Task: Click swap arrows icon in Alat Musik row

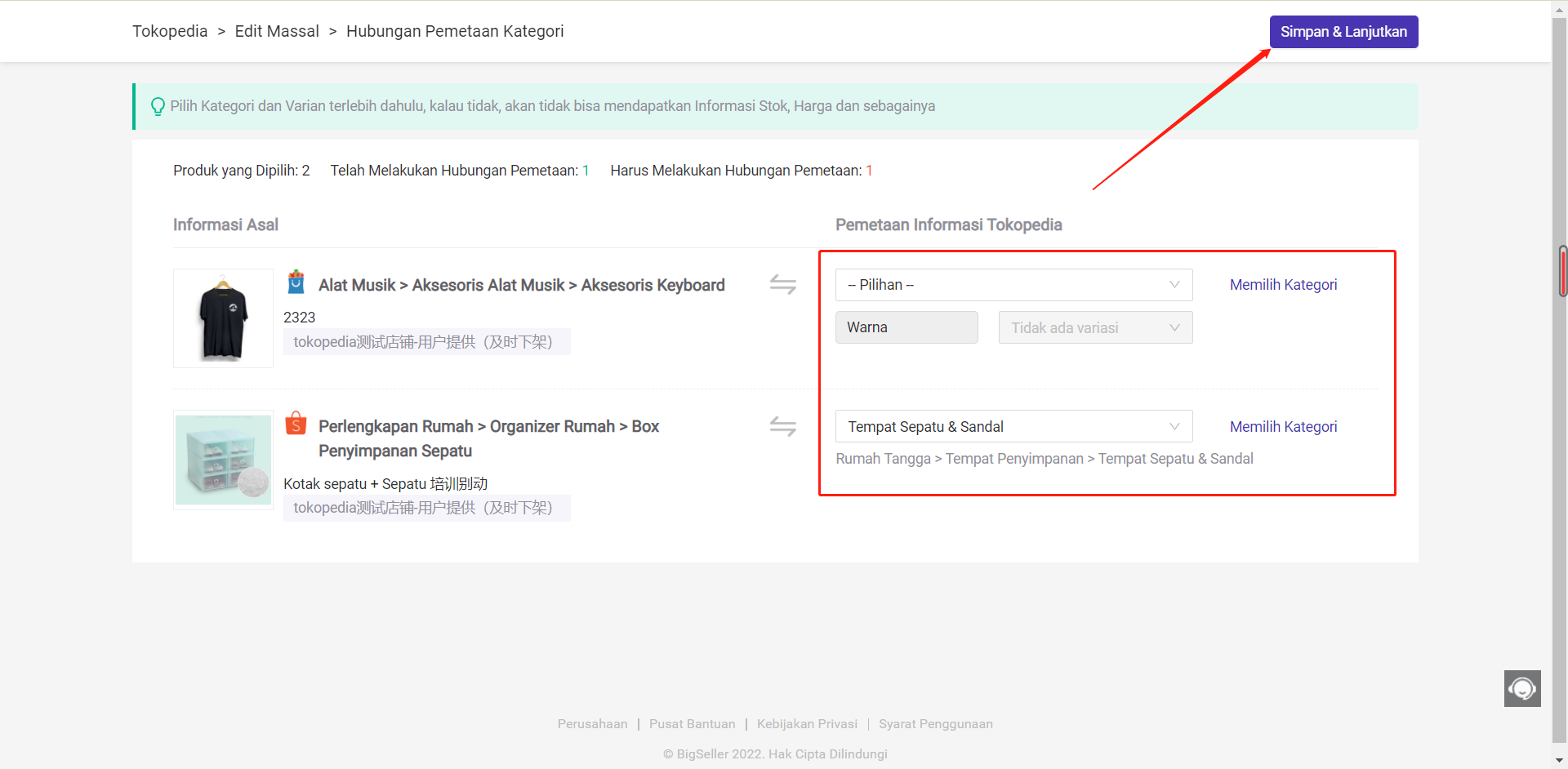Action: (x=782, y=284)
